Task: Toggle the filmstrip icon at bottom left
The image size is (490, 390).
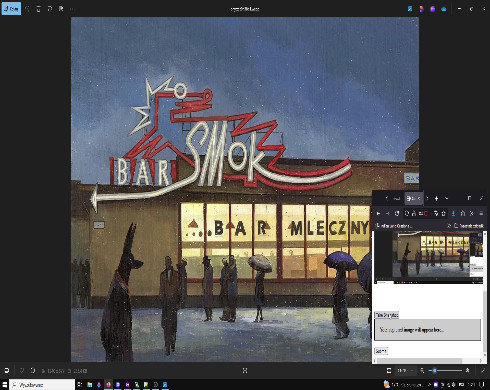Action: [x=6, y=370]
